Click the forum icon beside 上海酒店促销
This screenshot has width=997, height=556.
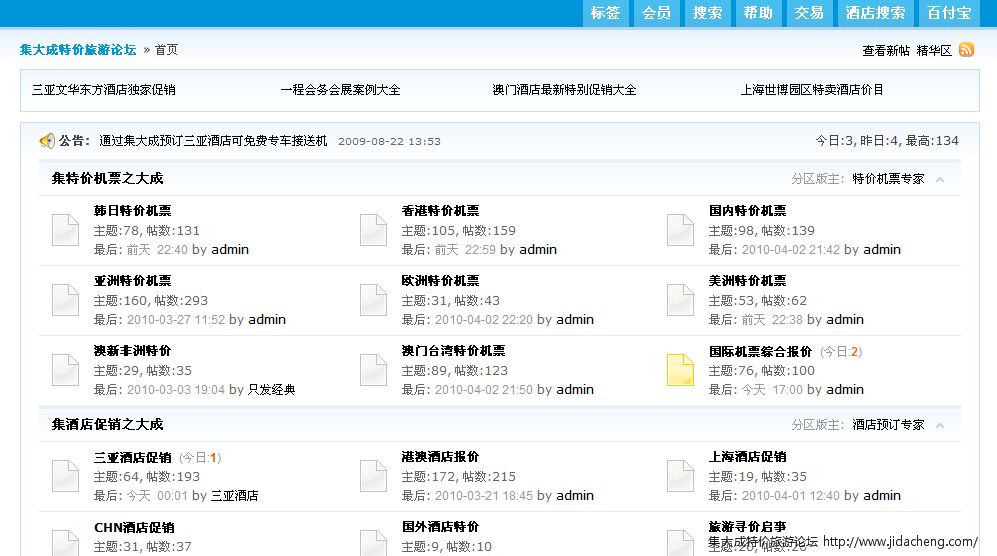(680, 476)
